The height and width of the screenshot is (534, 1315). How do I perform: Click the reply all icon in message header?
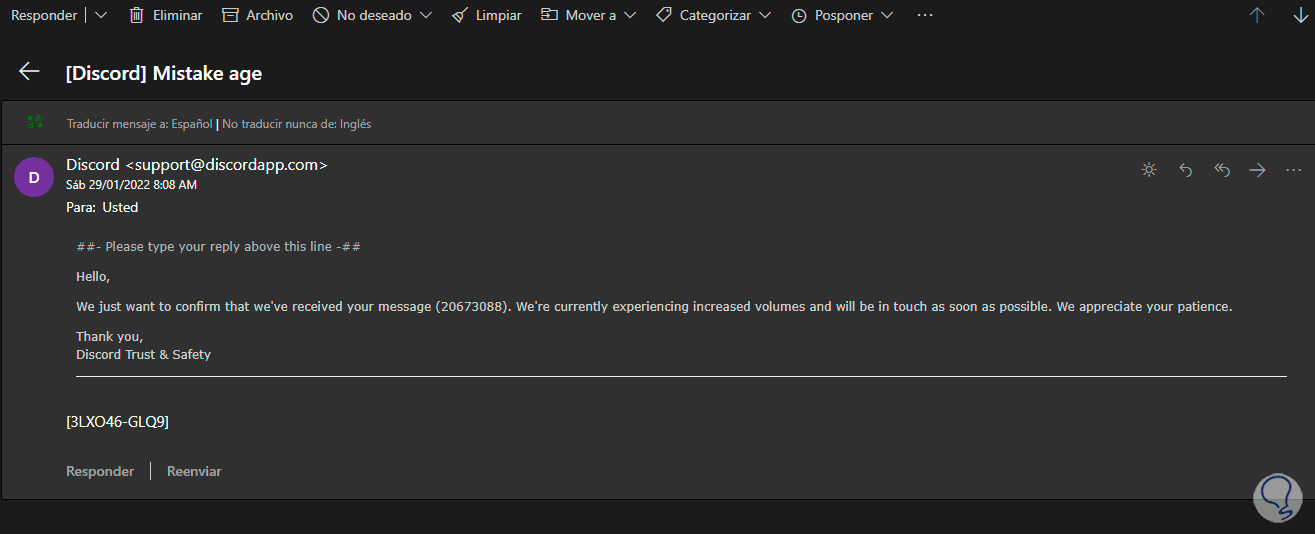tap(1221, 170)
